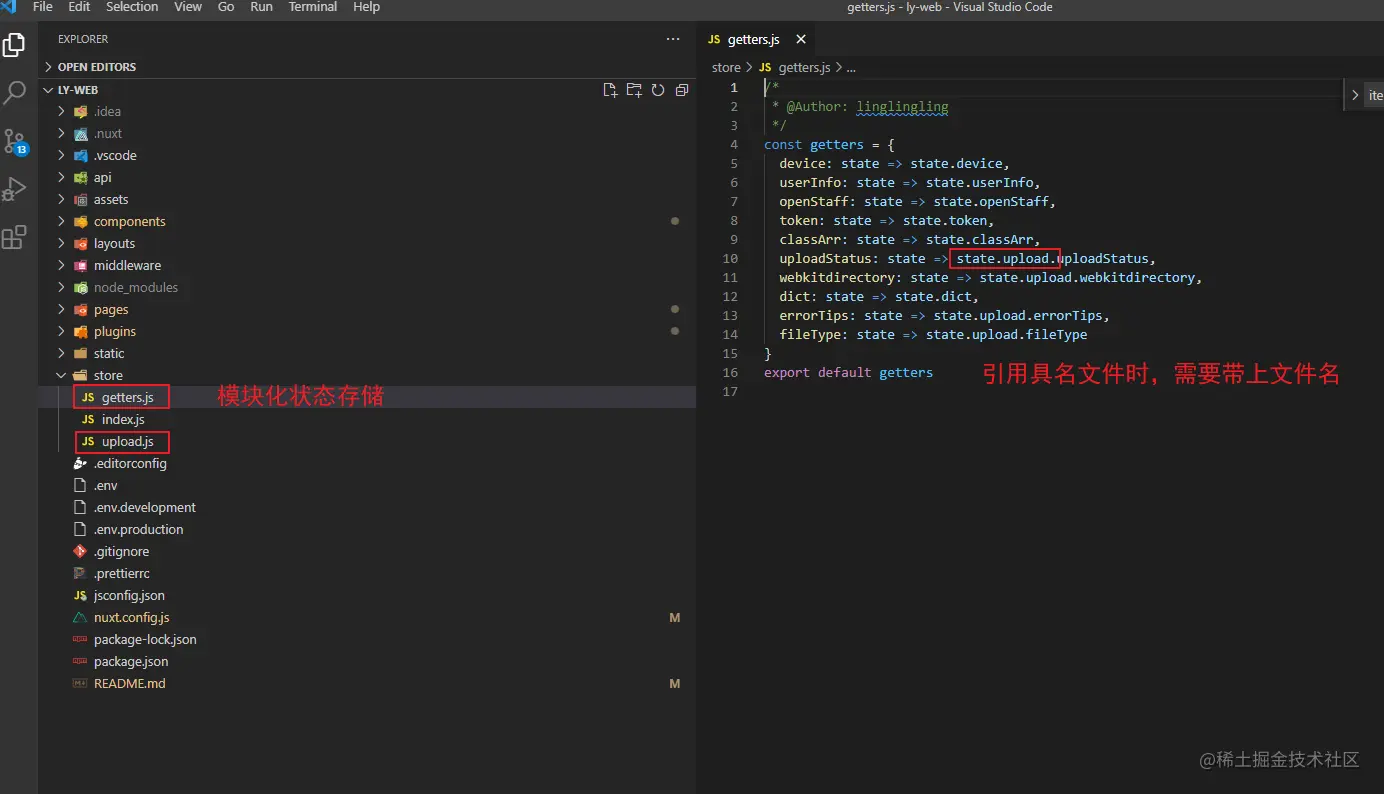Click the linglingling author name in comment
Image resolution: width=1384 pixels, height=794 pixels.
pos(902,107)
